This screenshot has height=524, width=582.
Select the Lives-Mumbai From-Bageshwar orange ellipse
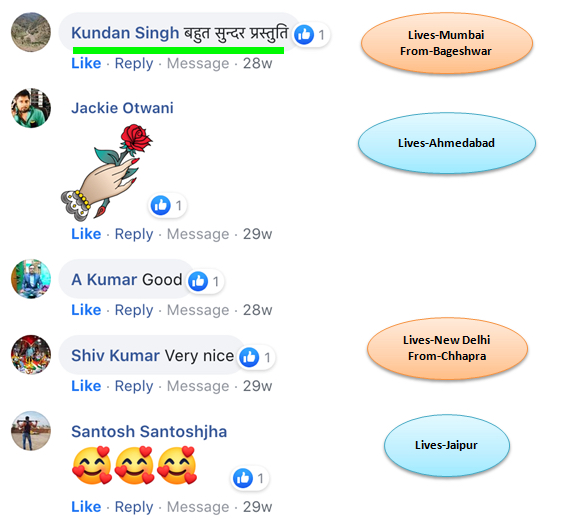coord(447,43)
